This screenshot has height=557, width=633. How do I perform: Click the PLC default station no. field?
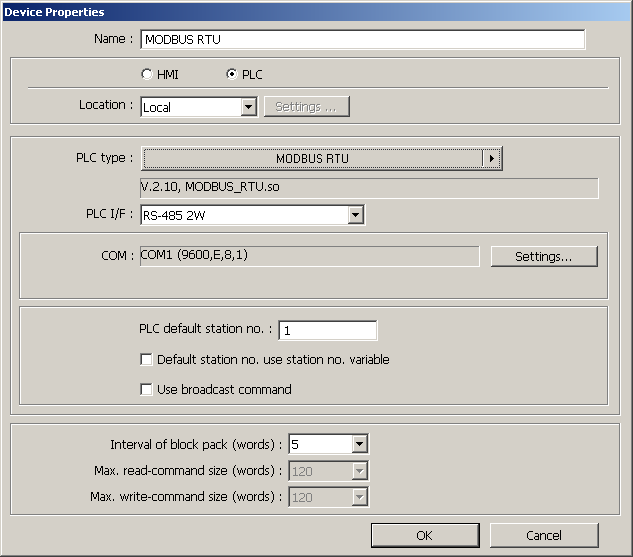click(328, 331)
